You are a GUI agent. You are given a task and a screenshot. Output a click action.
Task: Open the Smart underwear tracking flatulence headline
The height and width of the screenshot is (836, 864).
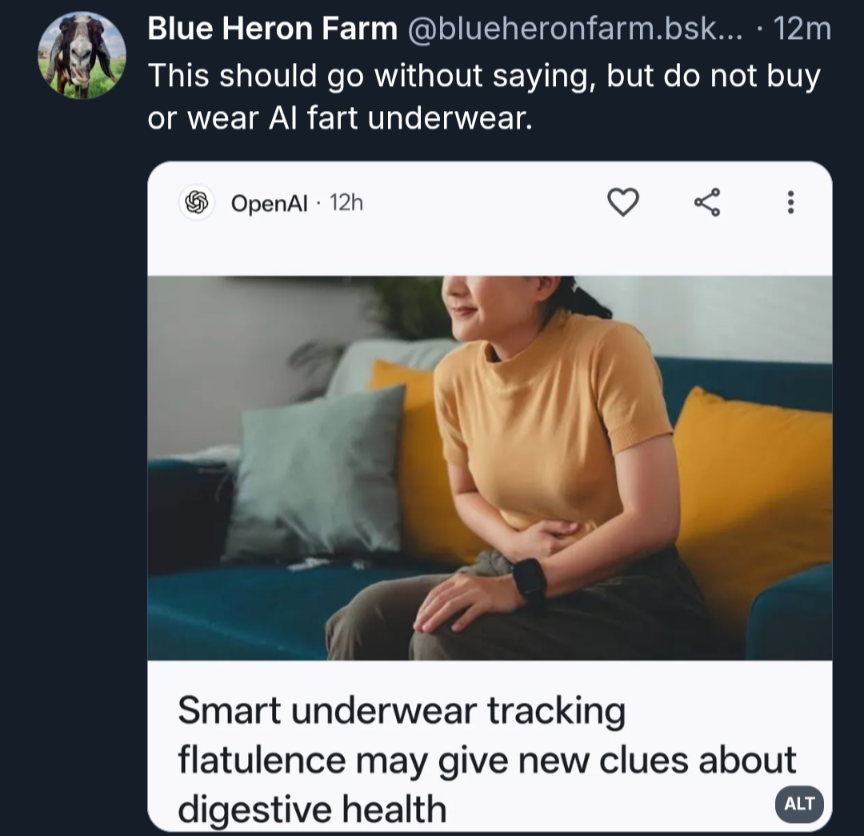coord(487,760)
